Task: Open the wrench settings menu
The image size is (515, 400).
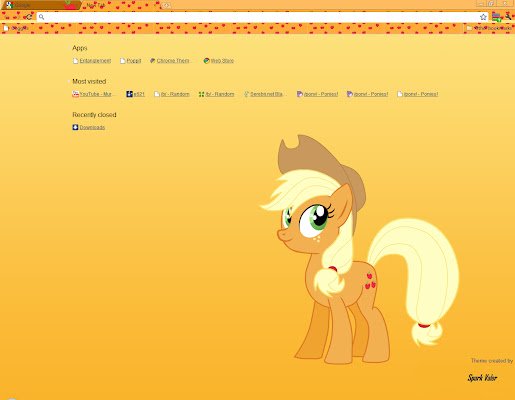Action: point(508,16)
